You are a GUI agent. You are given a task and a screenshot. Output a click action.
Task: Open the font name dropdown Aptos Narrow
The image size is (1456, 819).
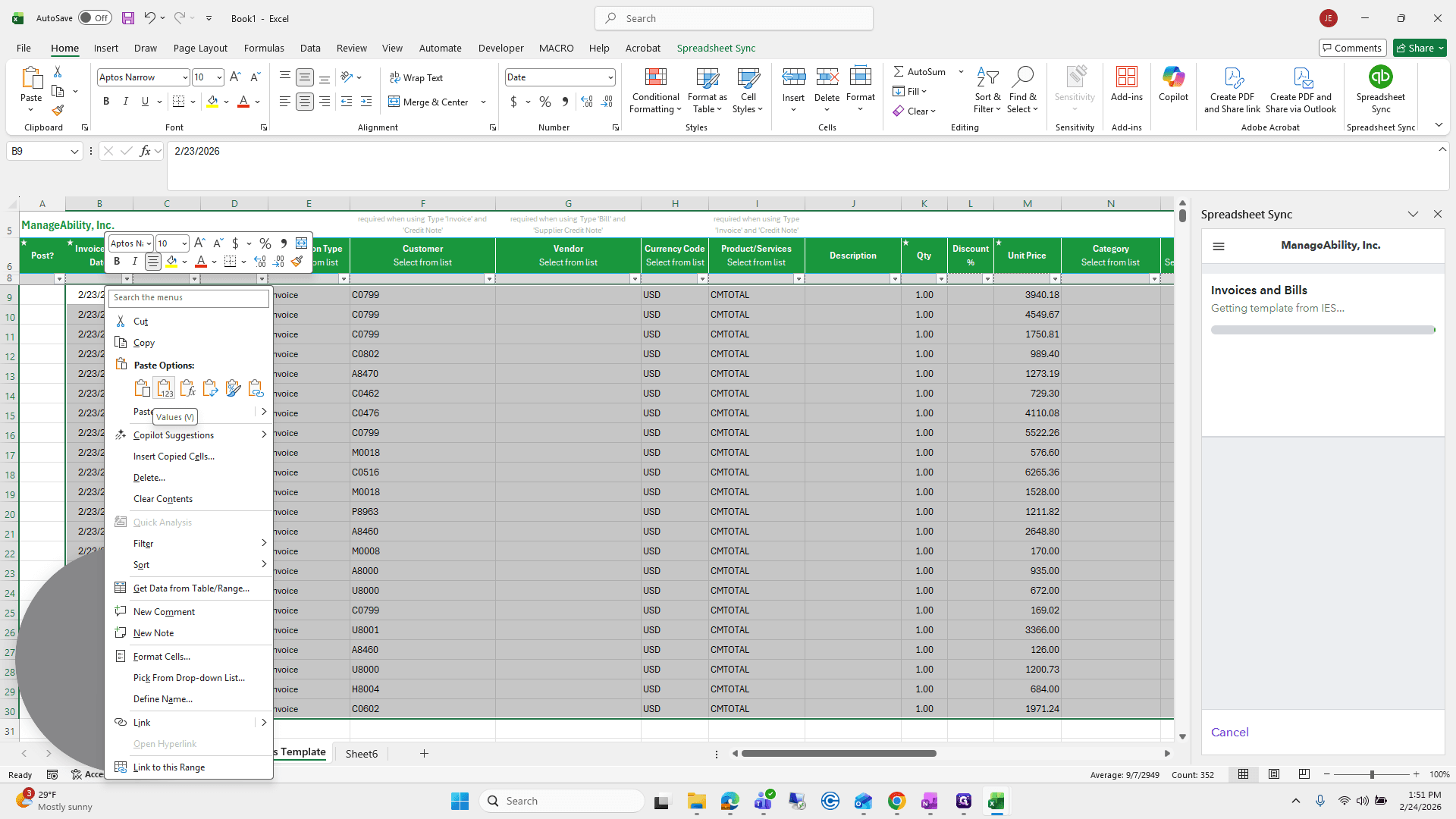(184, 77)
